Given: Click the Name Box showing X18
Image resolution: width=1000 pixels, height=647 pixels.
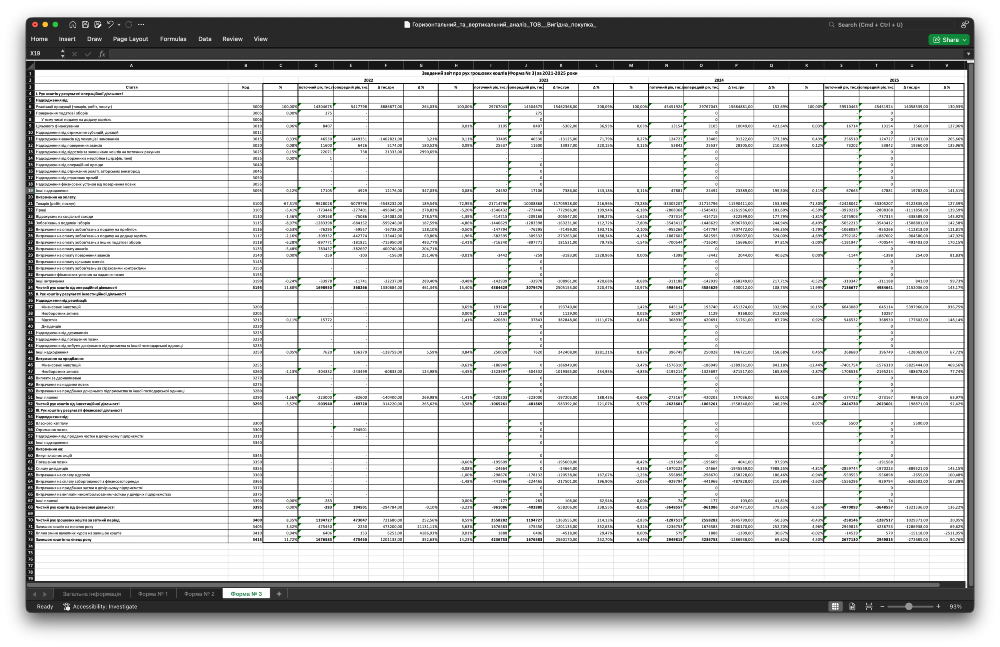Looking at the screenshot, I should [x=43, y=54].
